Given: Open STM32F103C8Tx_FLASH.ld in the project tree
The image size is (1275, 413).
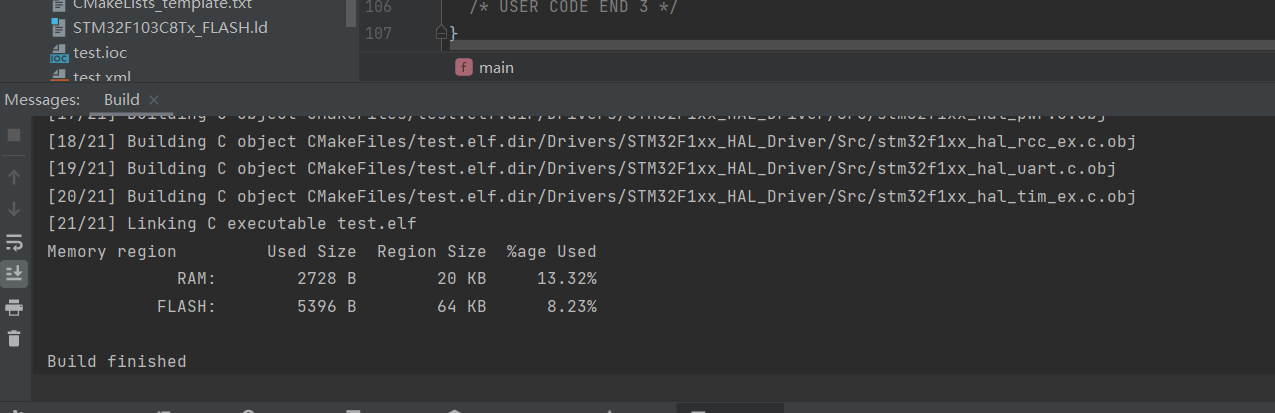Looking at the screenshot, I should 170,27.
